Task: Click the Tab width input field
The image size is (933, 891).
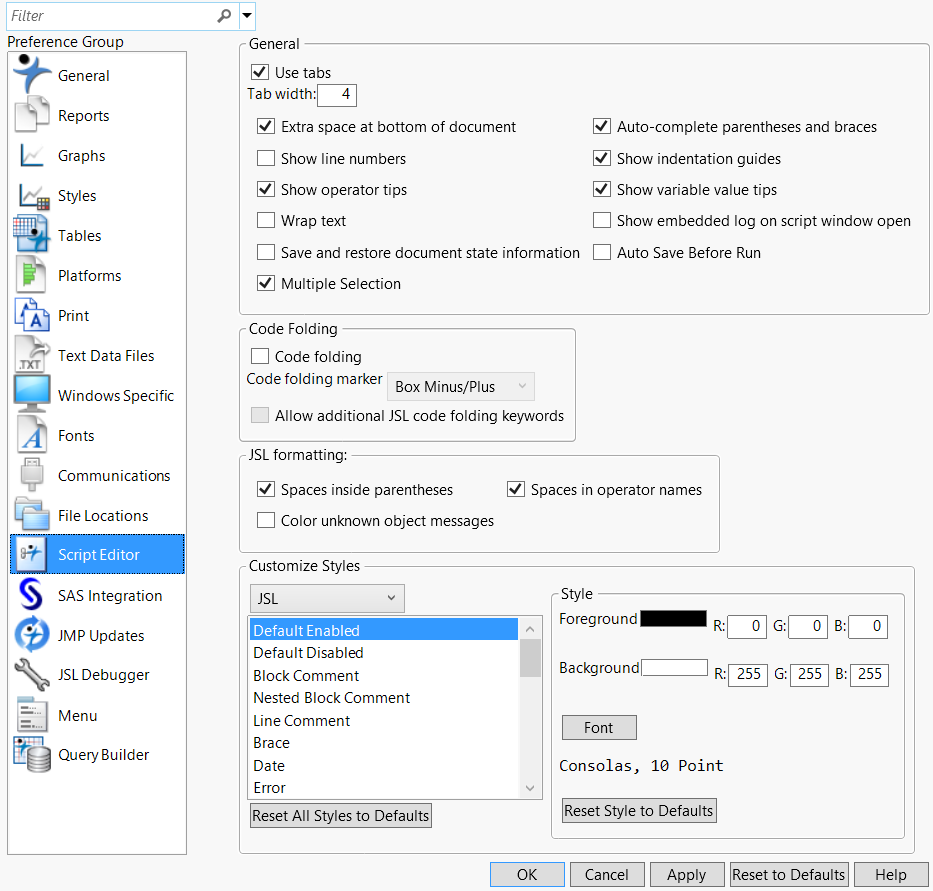Action: (337, 95)
